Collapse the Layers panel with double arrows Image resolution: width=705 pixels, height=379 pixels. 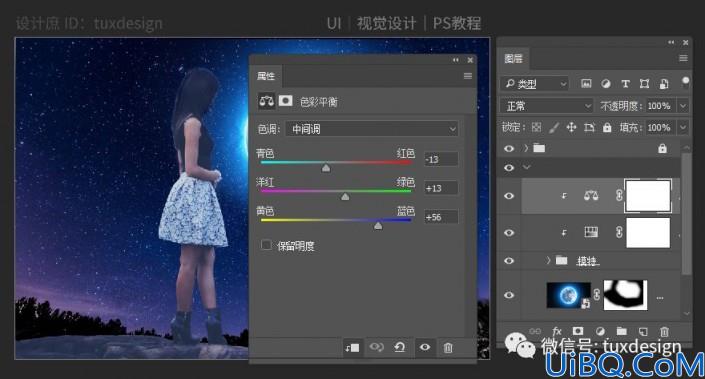tap(671, 42)
